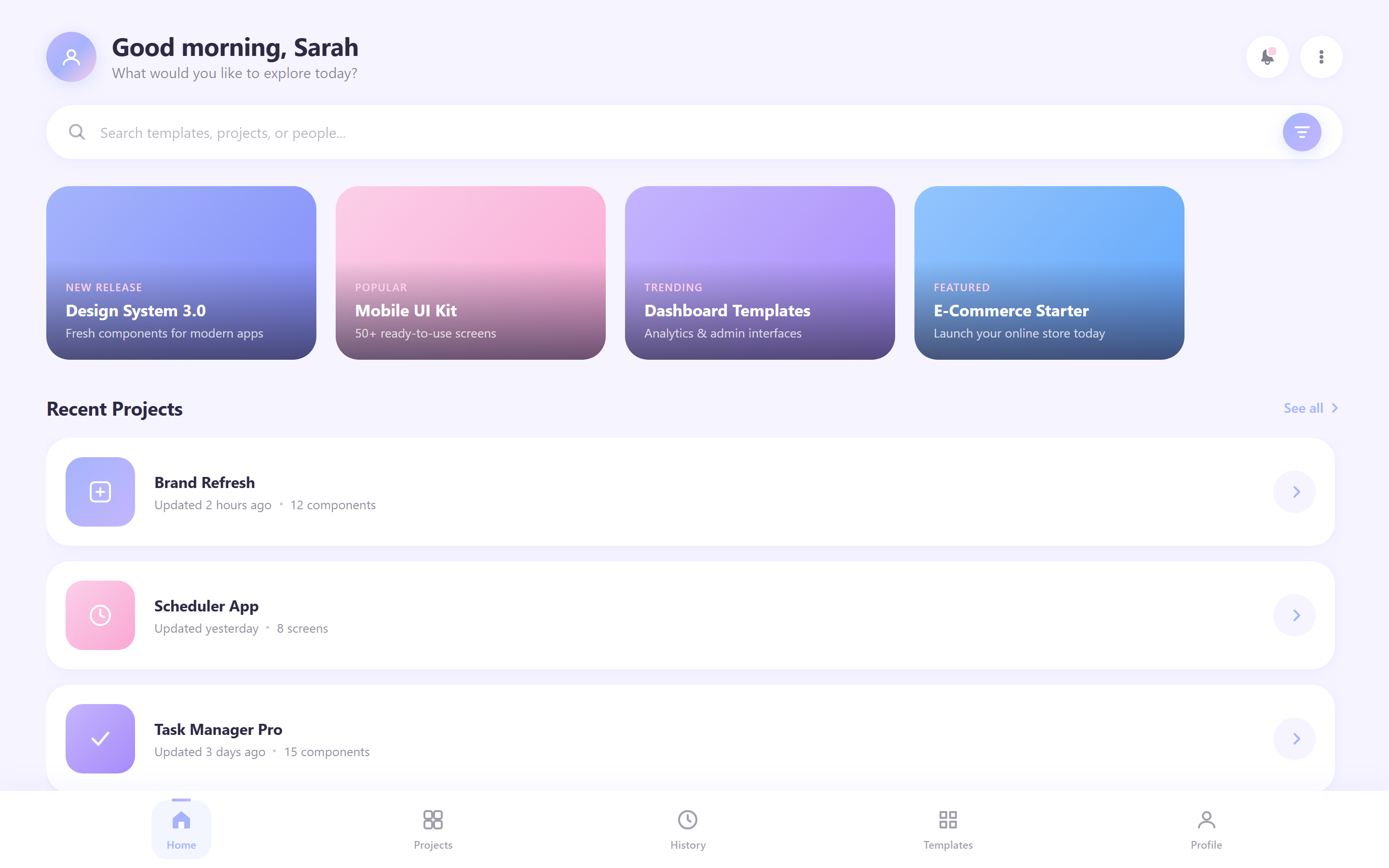Click '50+ ready-to-use screens' text
Screen dimensions: 1389x868
(x=425, y=334)
